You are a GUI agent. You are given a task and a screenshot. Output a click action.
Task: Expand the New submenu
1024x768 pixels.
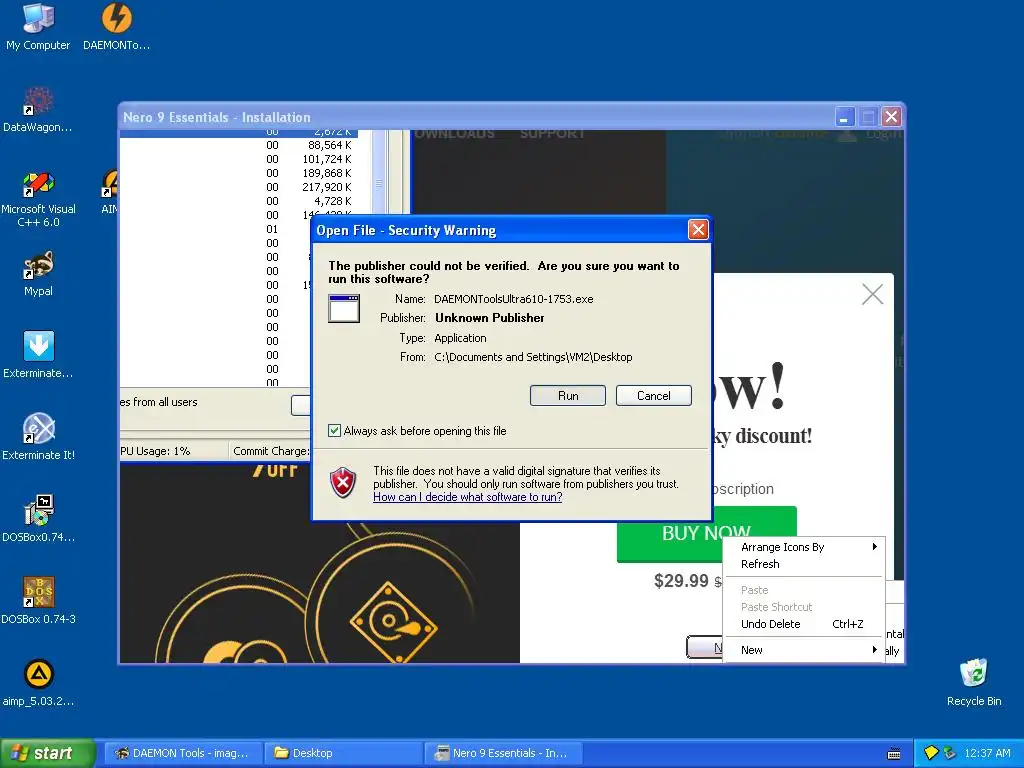point(803,650)
